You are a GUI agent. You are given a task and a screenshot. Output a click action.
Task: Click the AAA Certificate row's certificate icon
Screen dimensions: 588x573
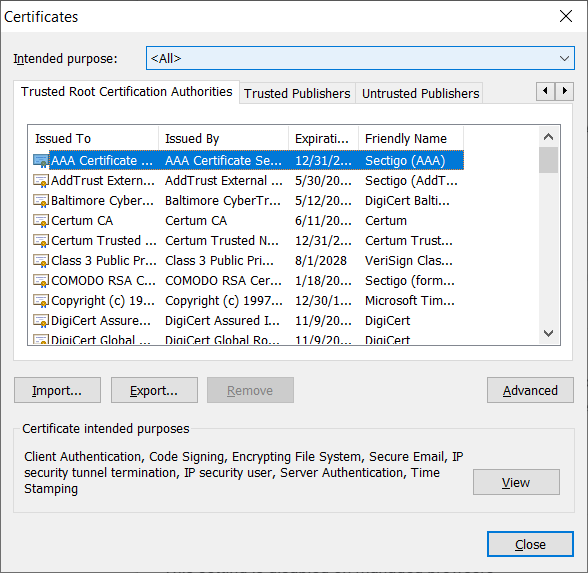tap(40, 161)
